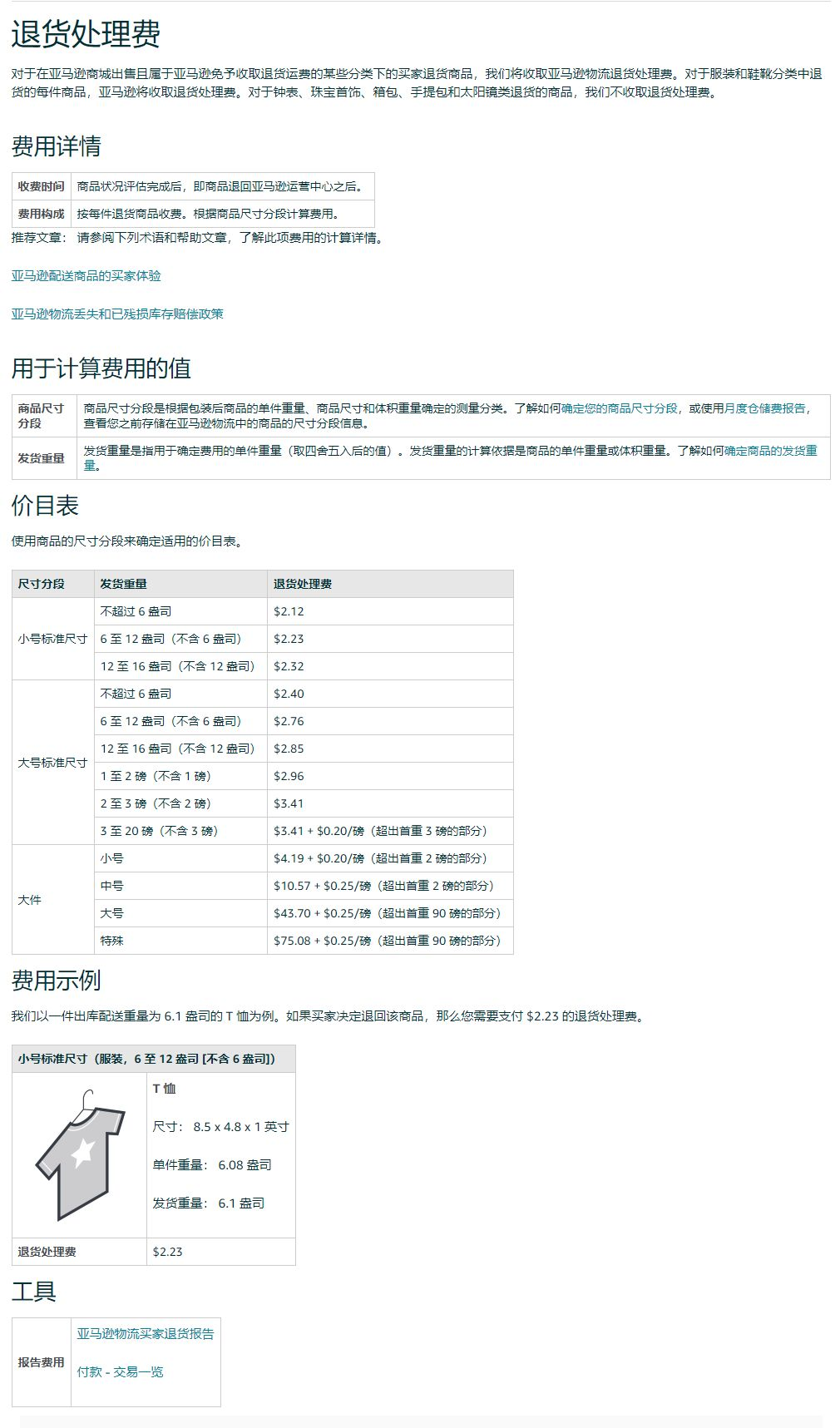This screenshot has height=1428, width=840.
Task: Click the T 恤 product name
Action: tap(164, 1089)
